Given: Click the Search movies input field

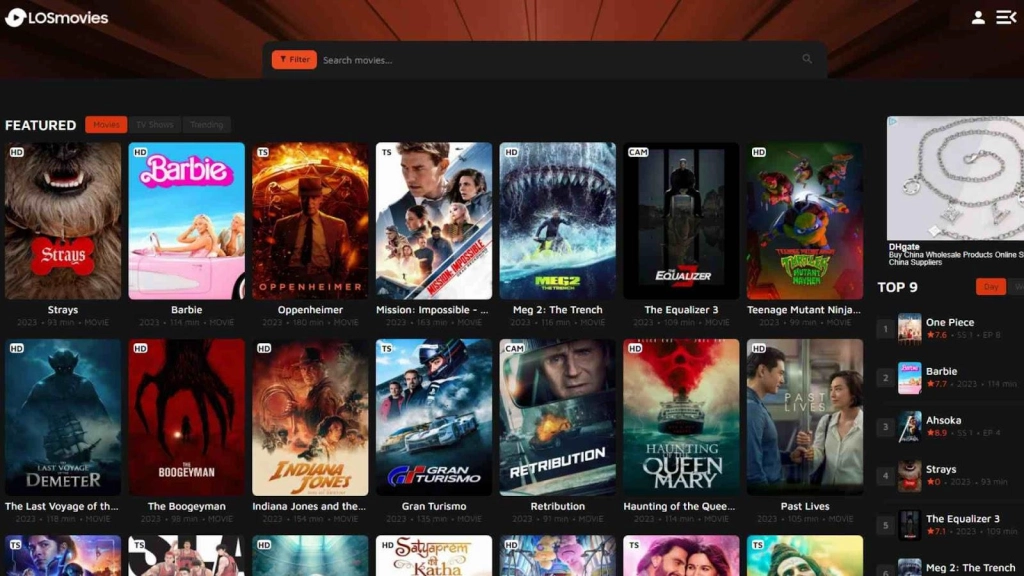Looking at the screenshot, I should point(500,59).
